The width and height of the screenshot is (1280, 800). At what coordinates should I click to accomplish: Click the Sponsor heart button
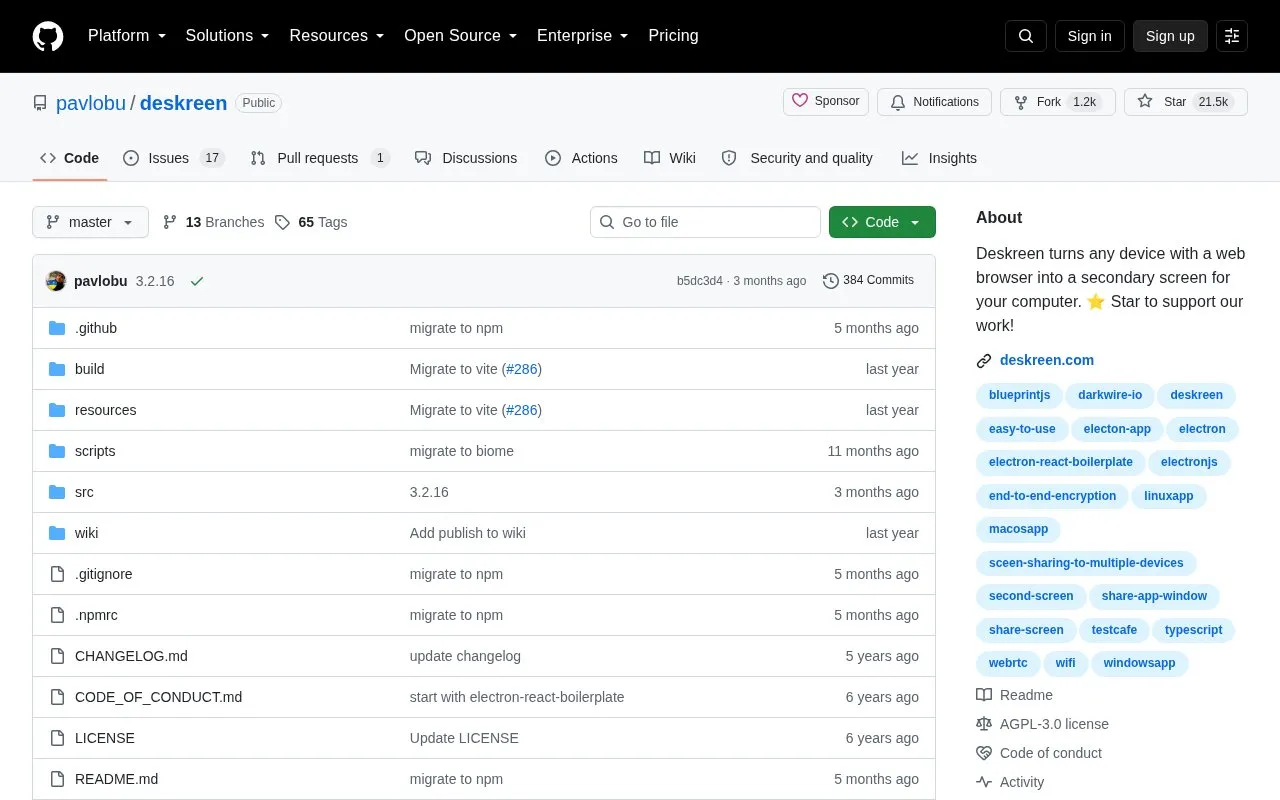tap(826, 102)
